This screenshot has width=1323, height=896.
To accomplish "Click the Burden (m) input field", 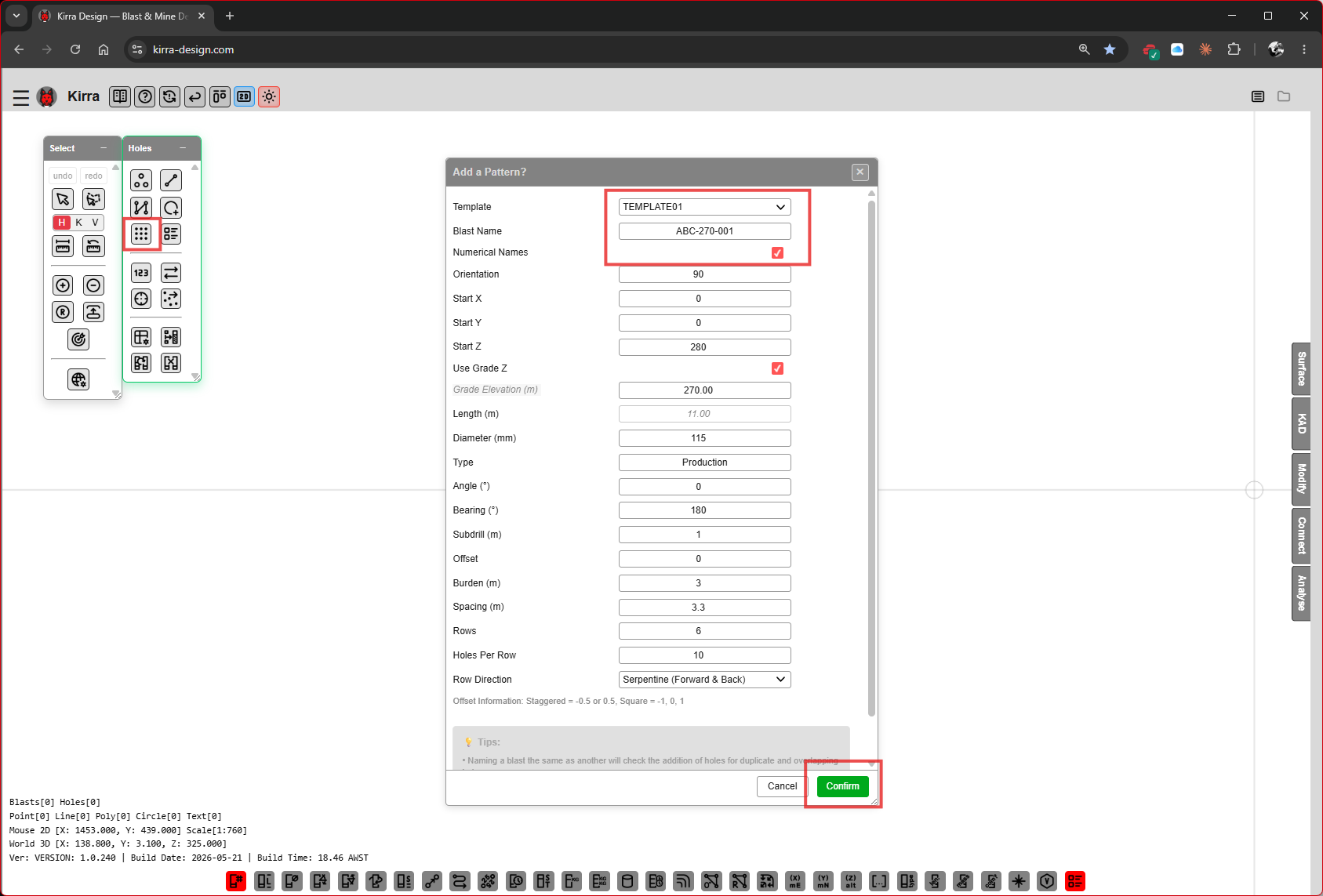I will tap(704, 583).
